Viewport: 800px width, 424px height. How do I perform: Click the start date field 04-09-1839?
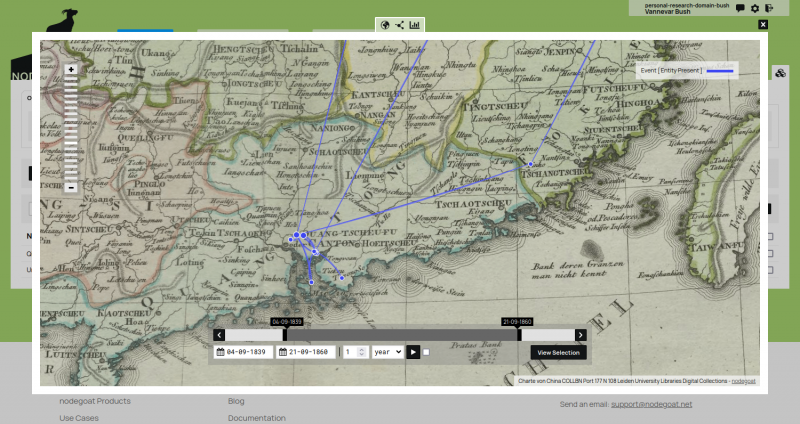pos(243,352)
